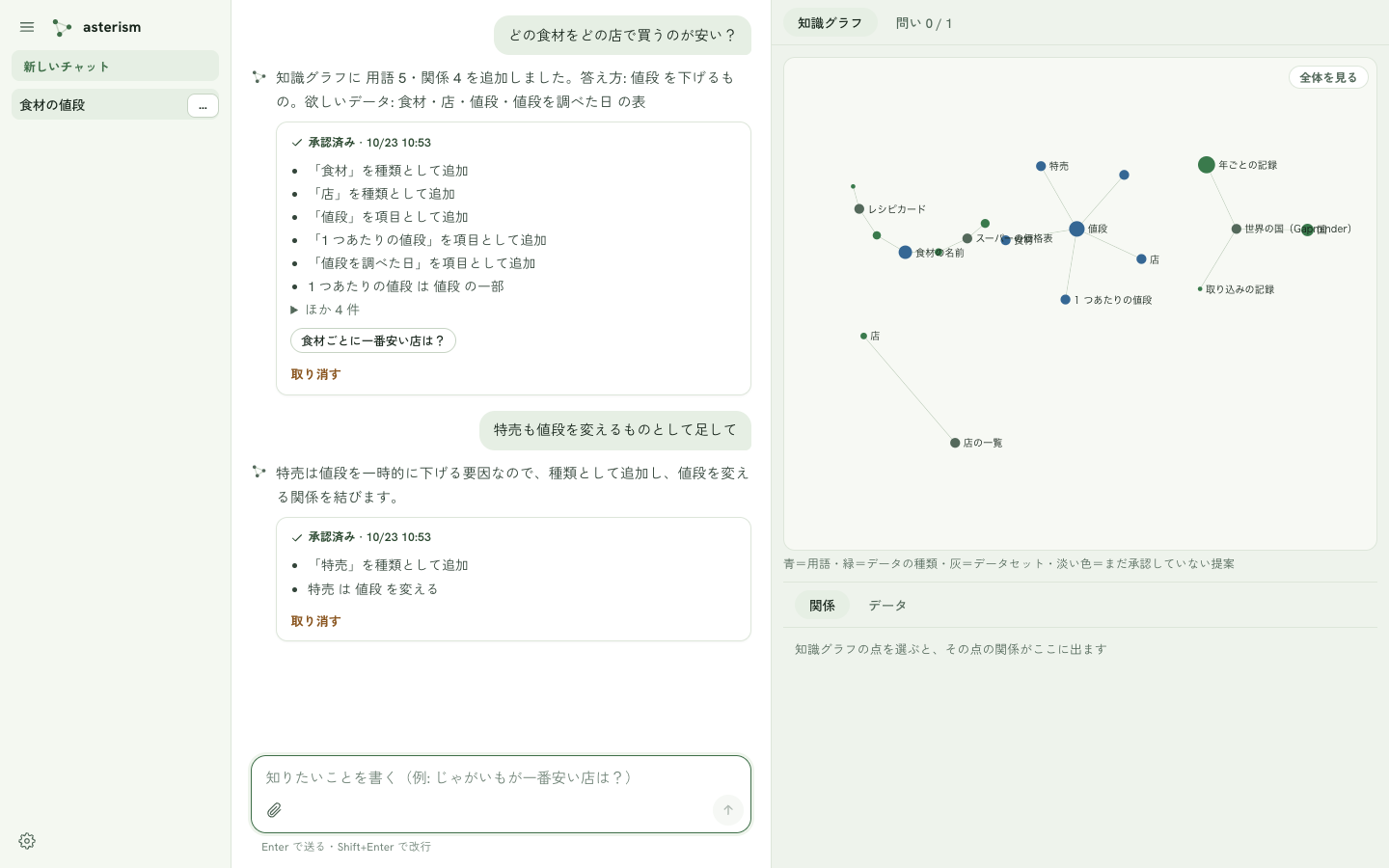This screenshot has width=1389, height=868.
Task: Click the tiny green node above レシピカード
Action: coord(853,186)
